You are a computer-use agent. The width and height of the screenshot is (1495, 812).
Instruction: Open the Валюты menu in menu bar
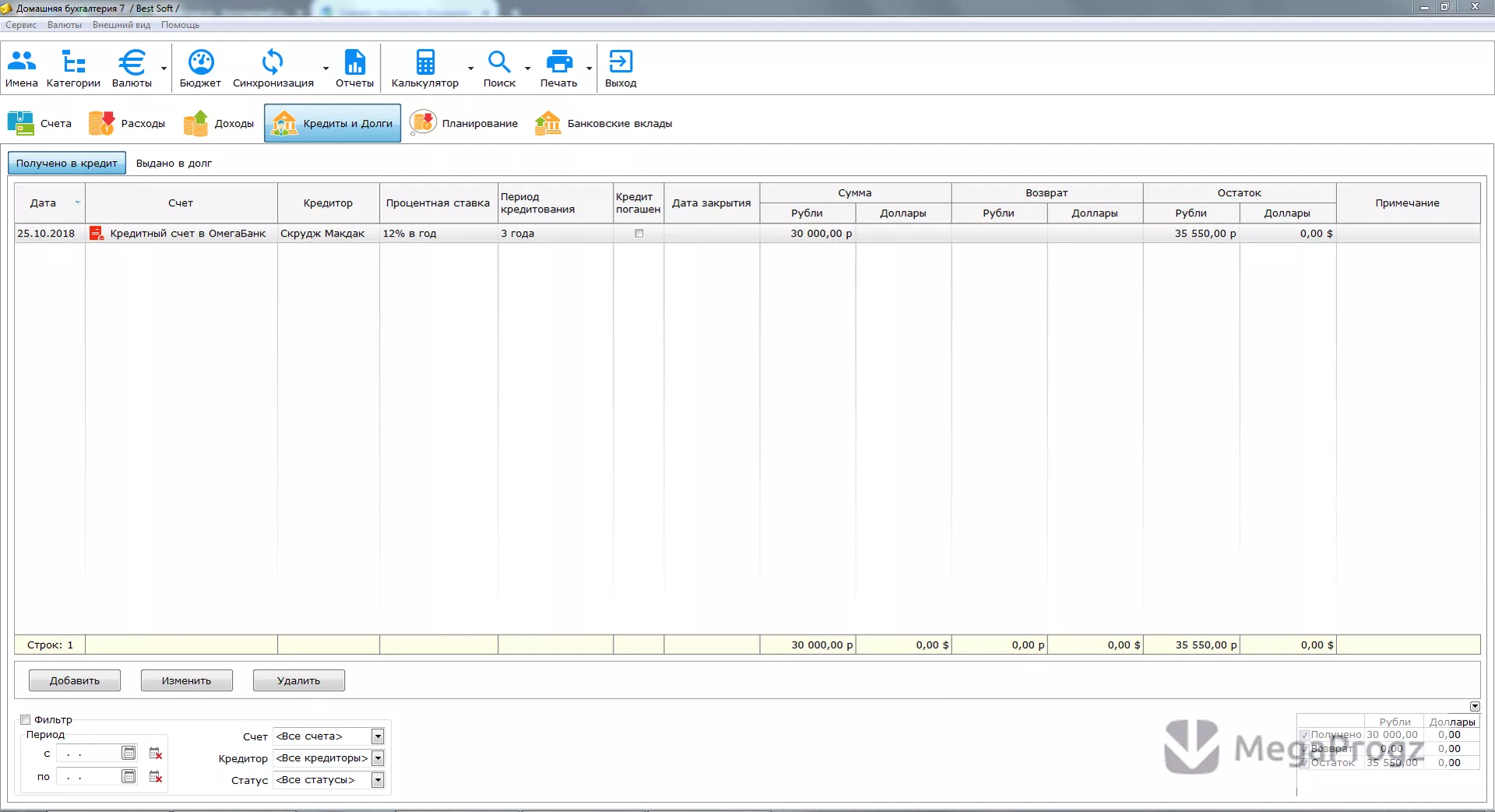point(65,25)
